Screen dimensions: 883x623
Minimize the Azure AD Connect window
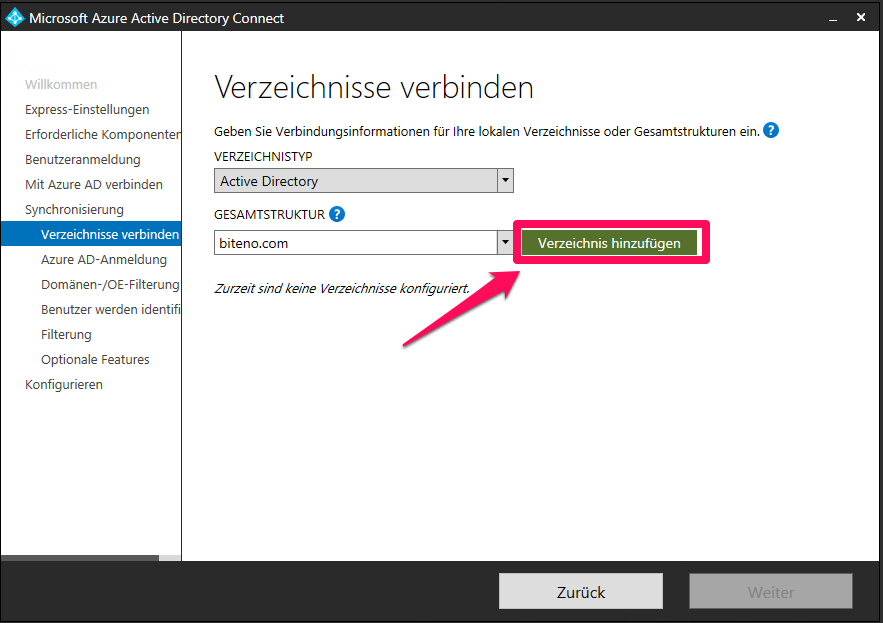pos(833,18)
